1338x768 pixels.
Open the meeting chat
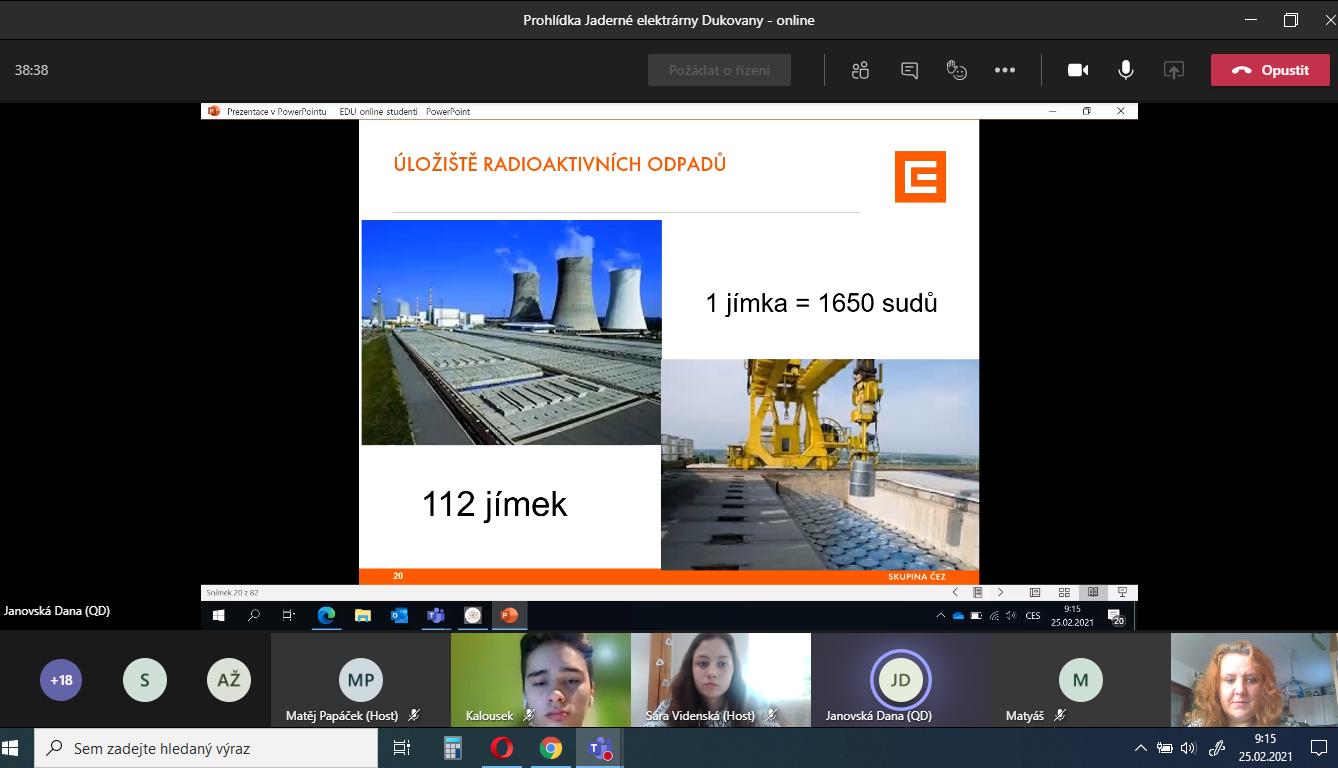[909, 70]
